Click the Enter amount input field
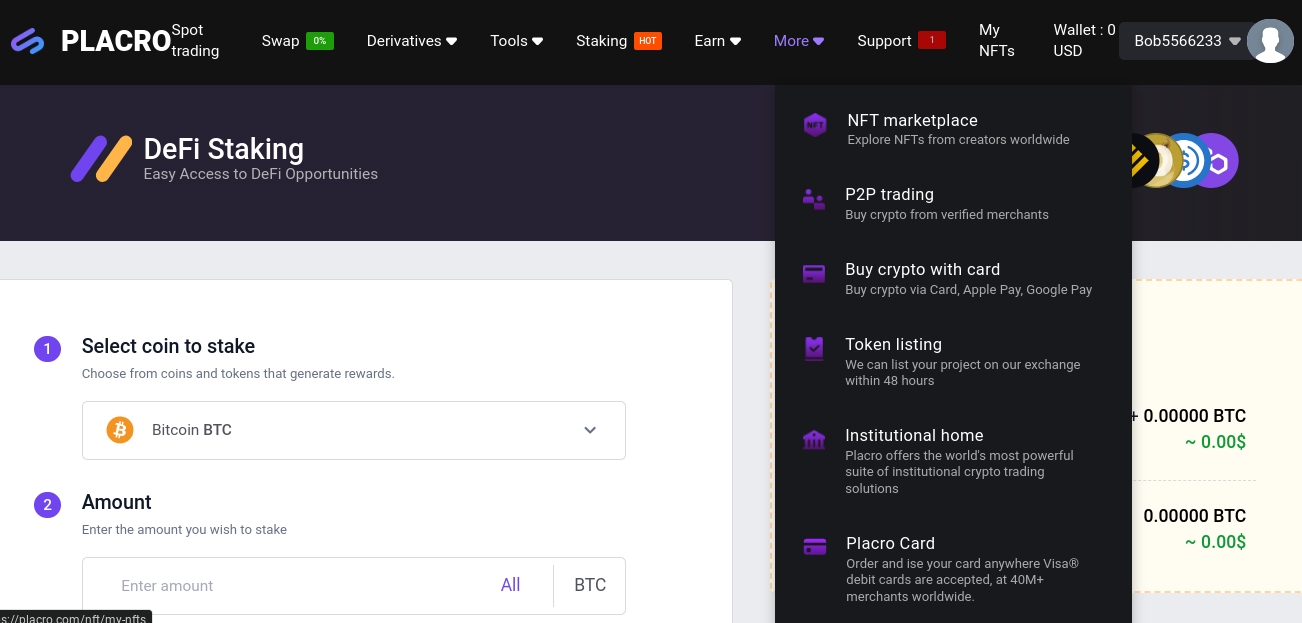Viewport: 1302px width, 623px height. tap(300, 586)
